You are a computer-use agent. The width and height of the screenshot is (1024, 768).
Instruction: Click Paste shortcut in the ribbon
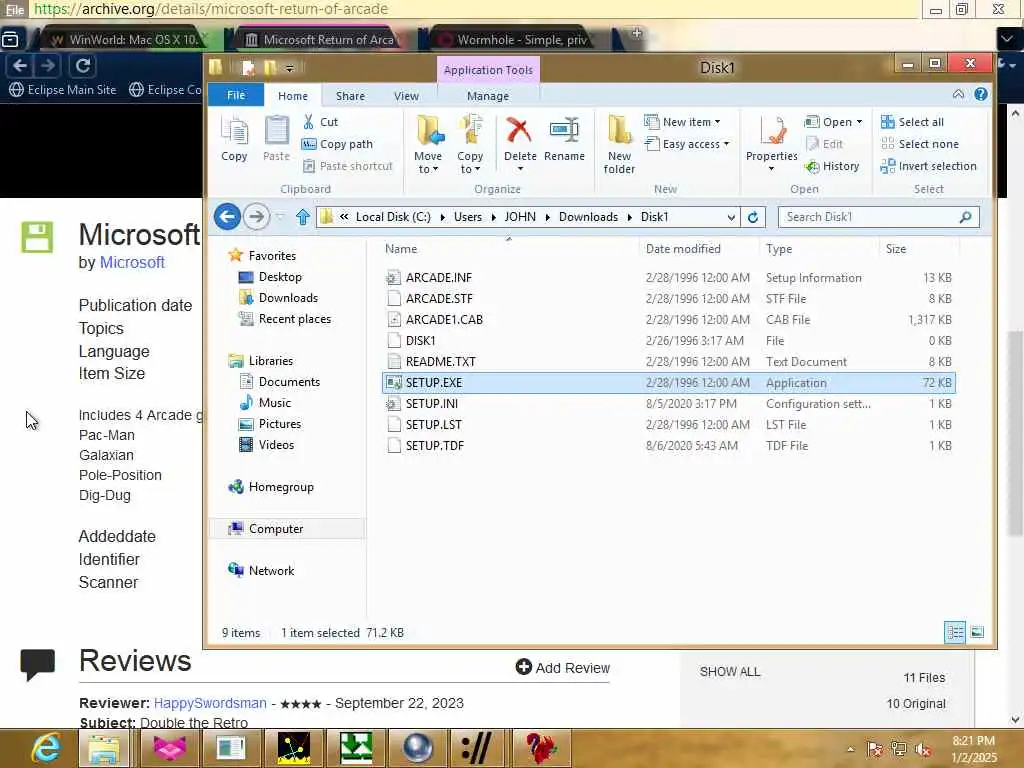347,167
